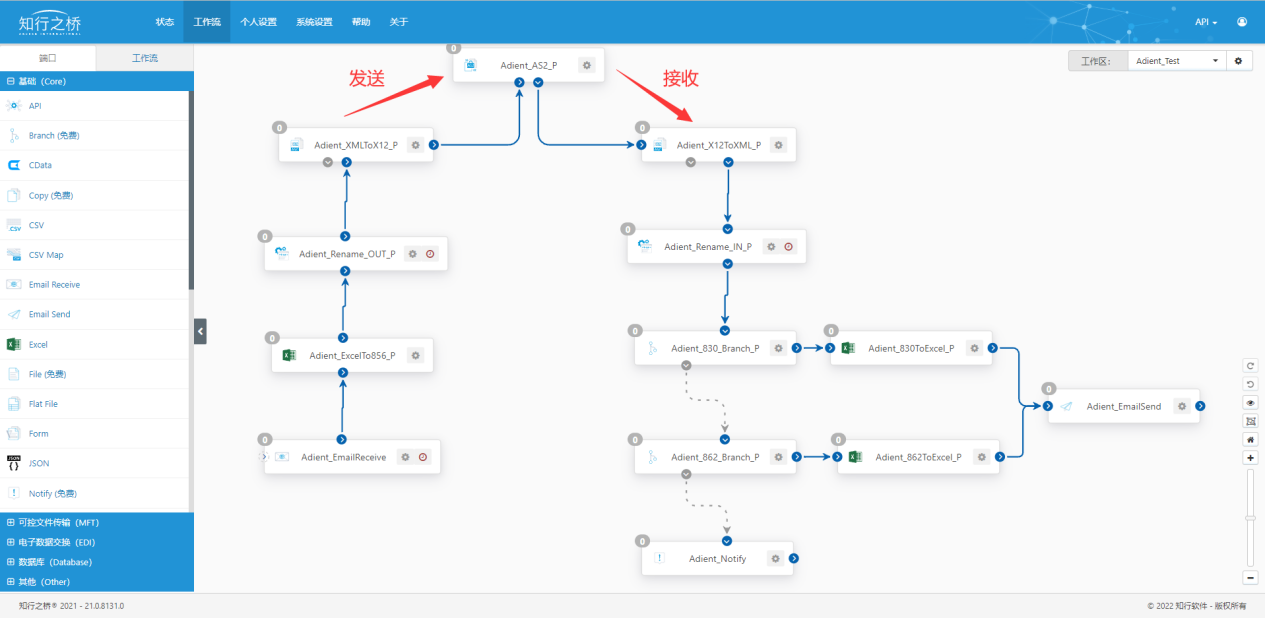Expand the 电子数据交换 (EDI) category
The height and width of the screenshot is (618, 1265).
(x=11, y=542)
